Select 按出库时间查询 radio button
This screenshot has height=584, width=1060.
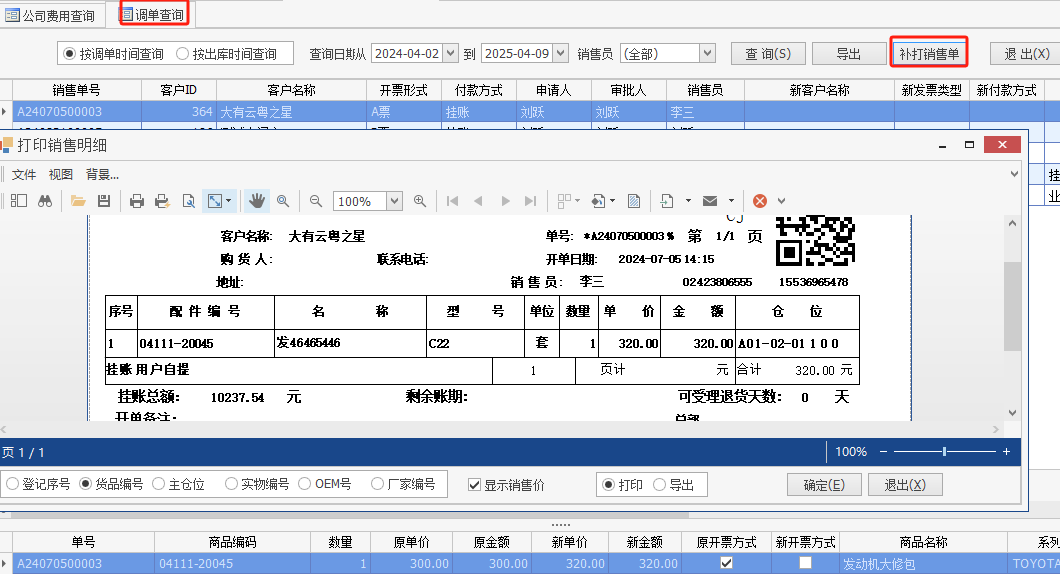click(182, 54)
